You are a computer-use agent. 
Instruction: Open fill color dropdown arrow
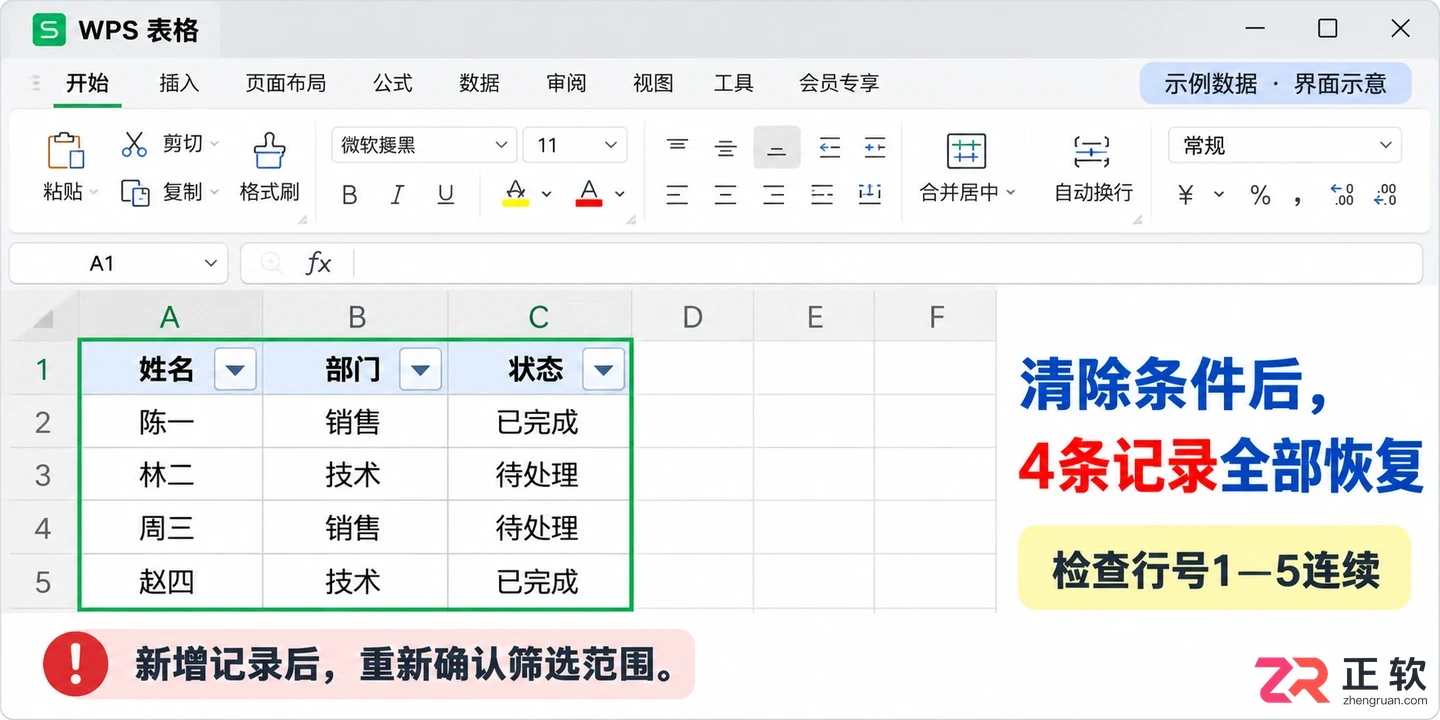pyautogui.click(x=546, y=194)
